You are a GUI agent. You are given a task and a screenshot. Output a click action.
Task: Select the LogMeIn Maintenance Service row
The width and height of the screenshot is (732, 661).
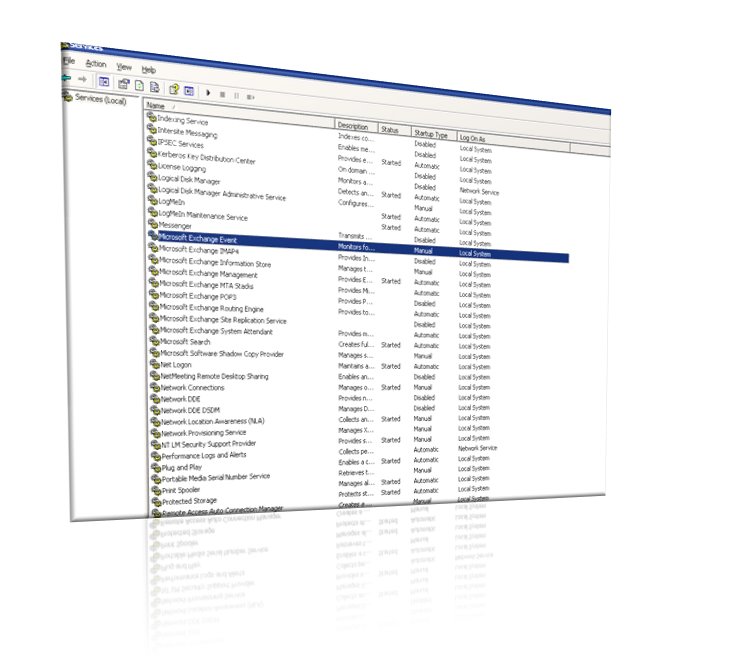pyautogui.click(x=203, y=215)
